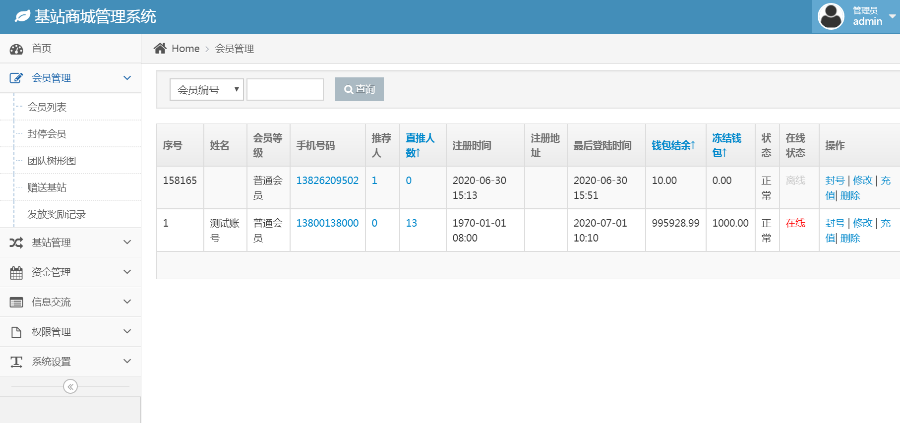Click the dashboard icon next to 首页

click(16, 48)
